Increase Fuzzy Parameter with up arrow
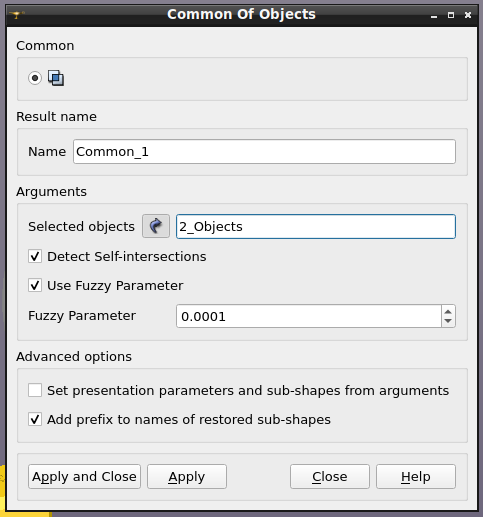The image size is (483, 517). click(x=448, y=311)
